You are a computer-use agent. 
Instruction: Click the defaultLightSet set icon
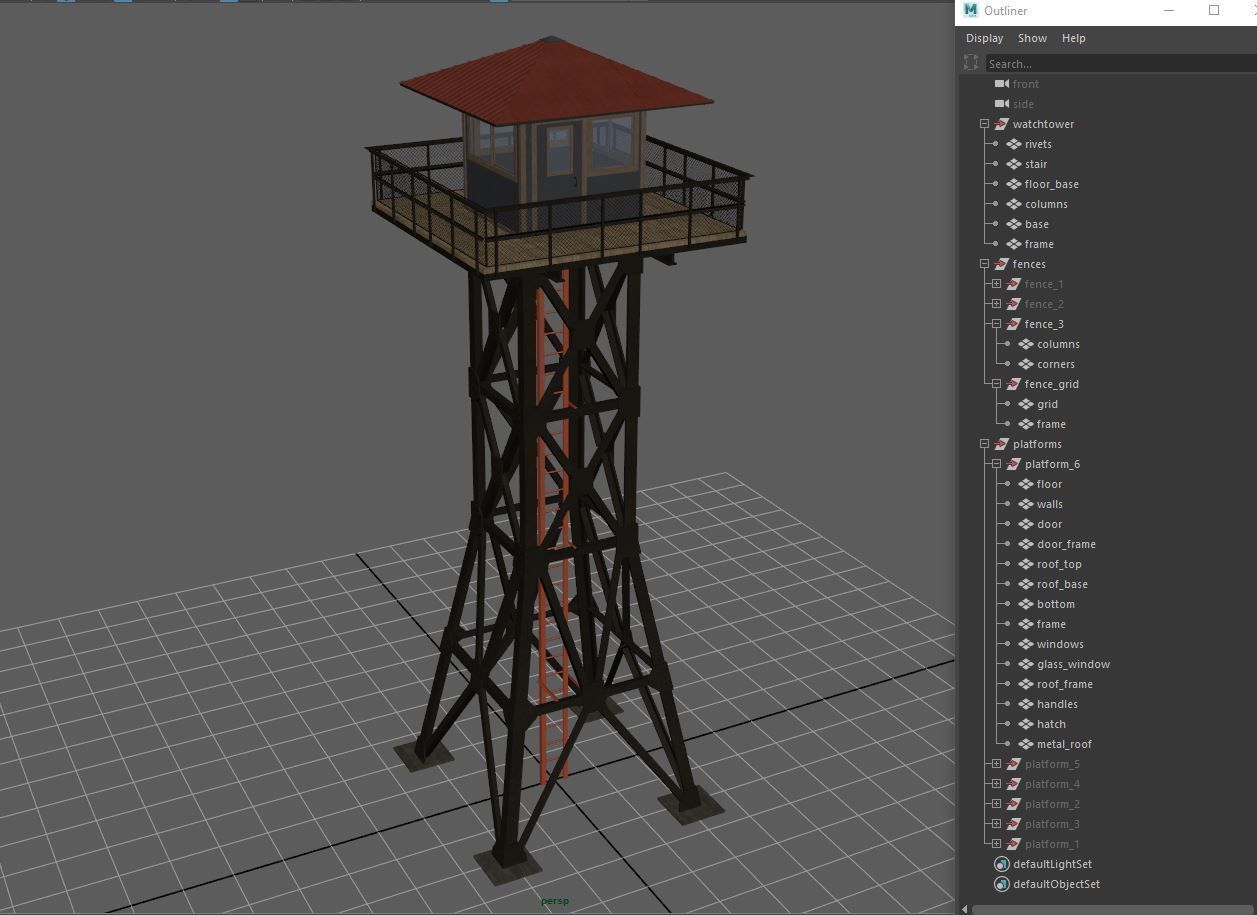1002,864
